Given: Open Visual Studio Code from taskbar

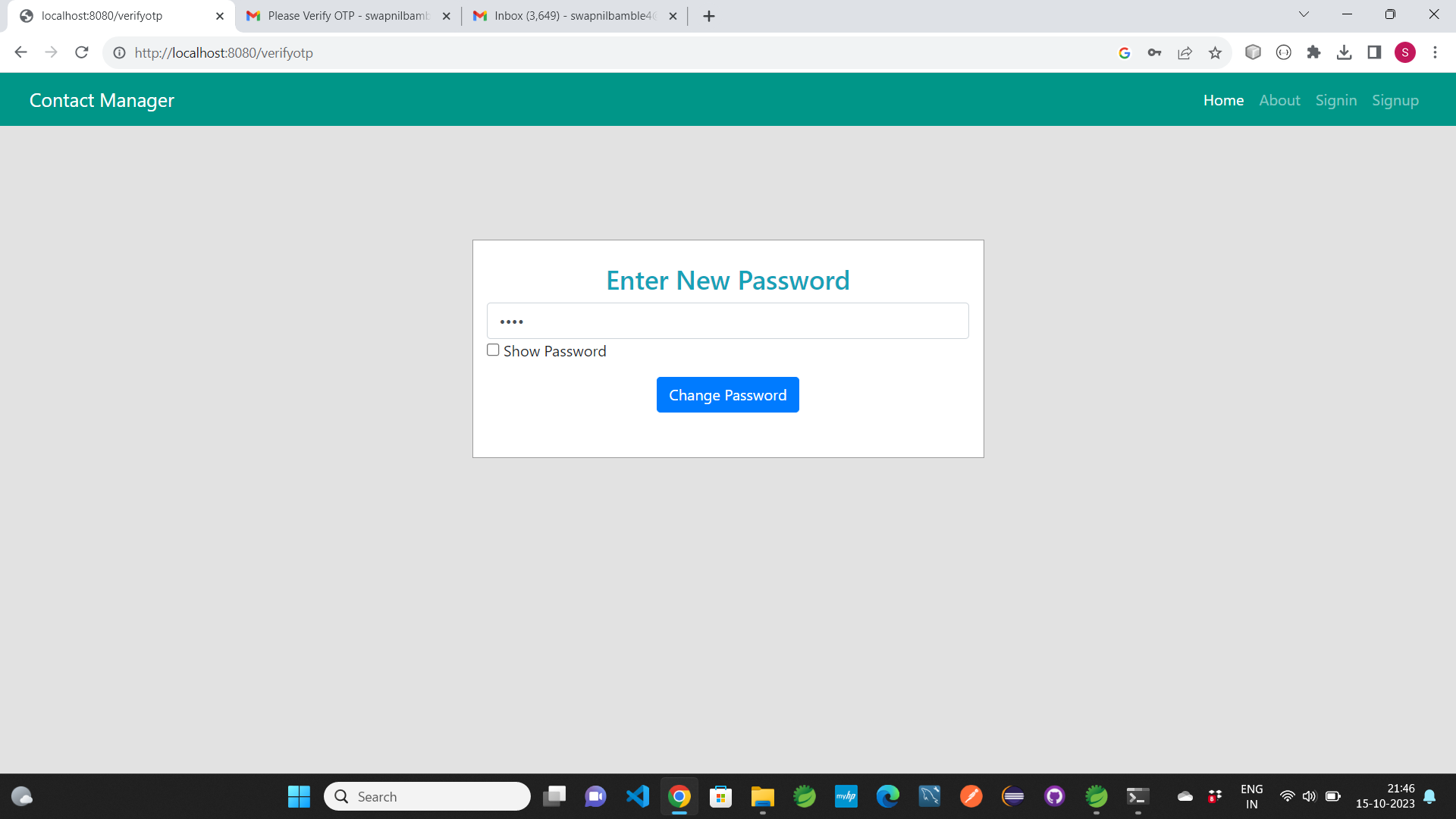Looking at the screenshot, I should click(638, 796).
